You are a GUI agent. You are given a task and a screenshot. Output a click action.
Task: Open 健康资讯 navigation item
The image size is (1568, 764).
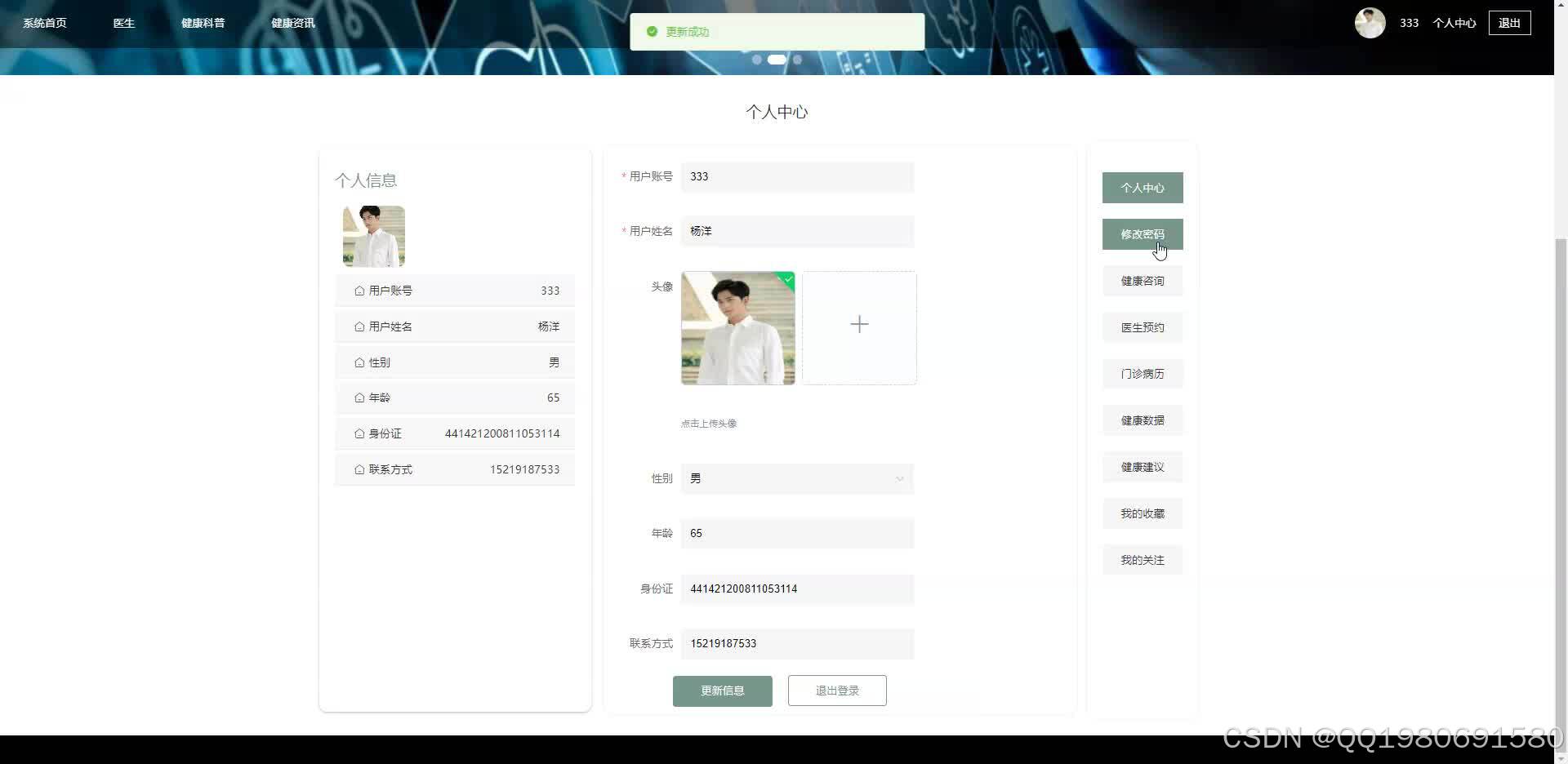293,23
